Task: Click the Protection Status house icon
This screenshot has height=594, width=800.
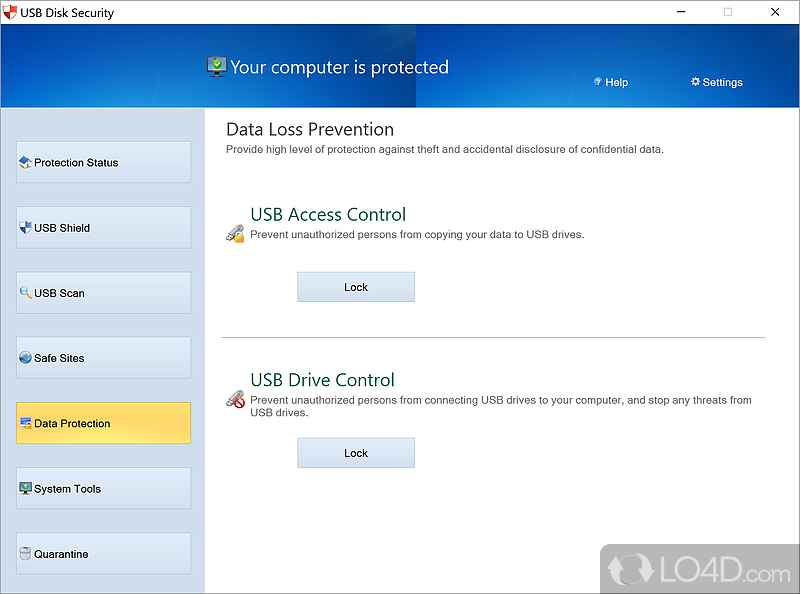Action: pyautogui.click(x=26, y=162)
